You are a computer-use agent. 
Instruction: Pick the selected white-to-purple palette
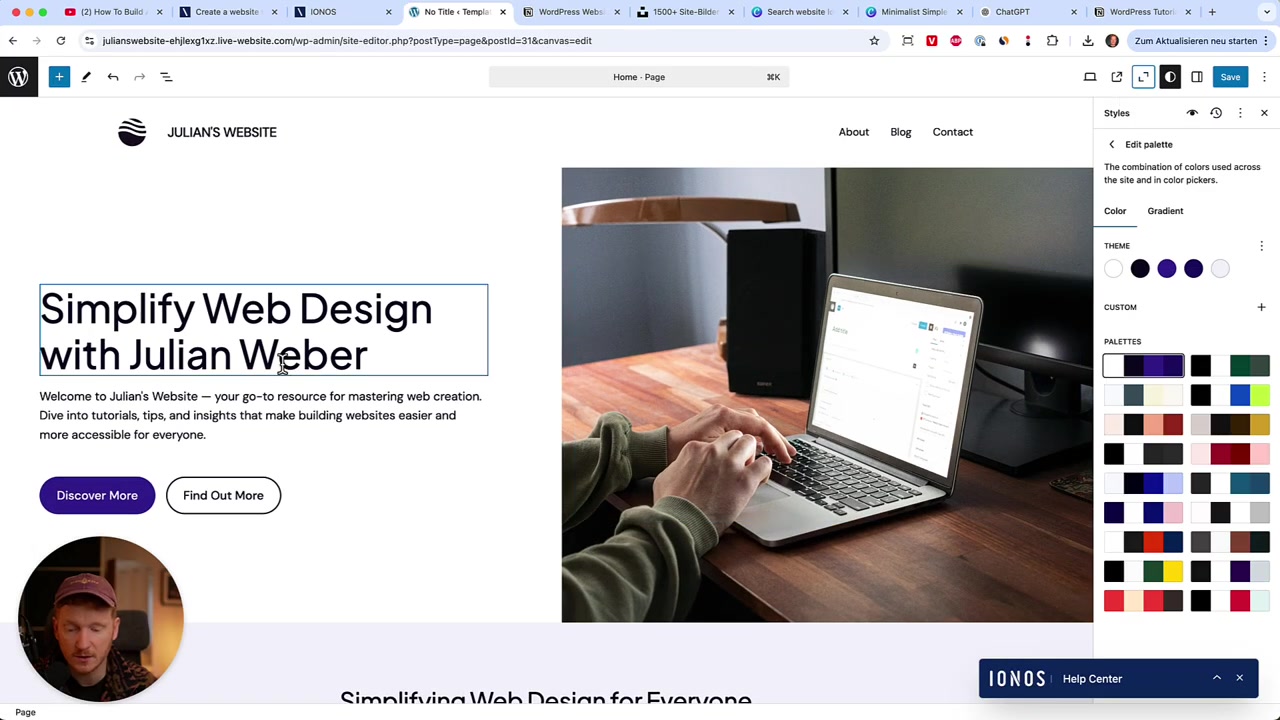tap(1143, 366)
